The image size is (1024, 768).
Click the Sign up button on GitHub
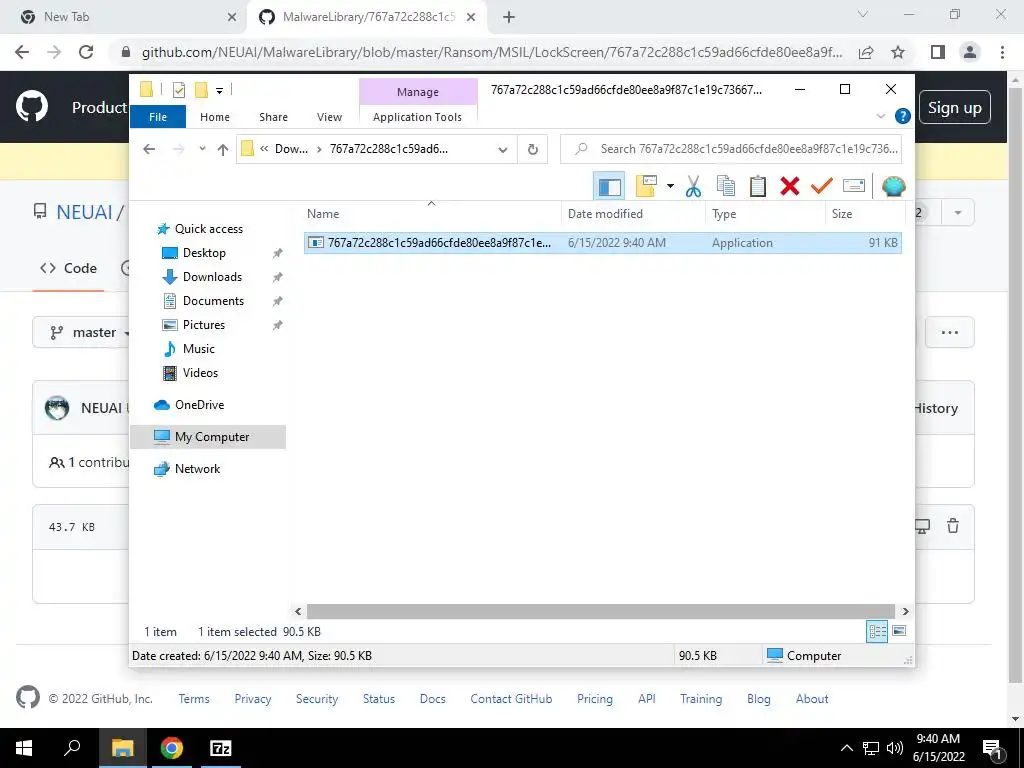(x=955, y=107)
